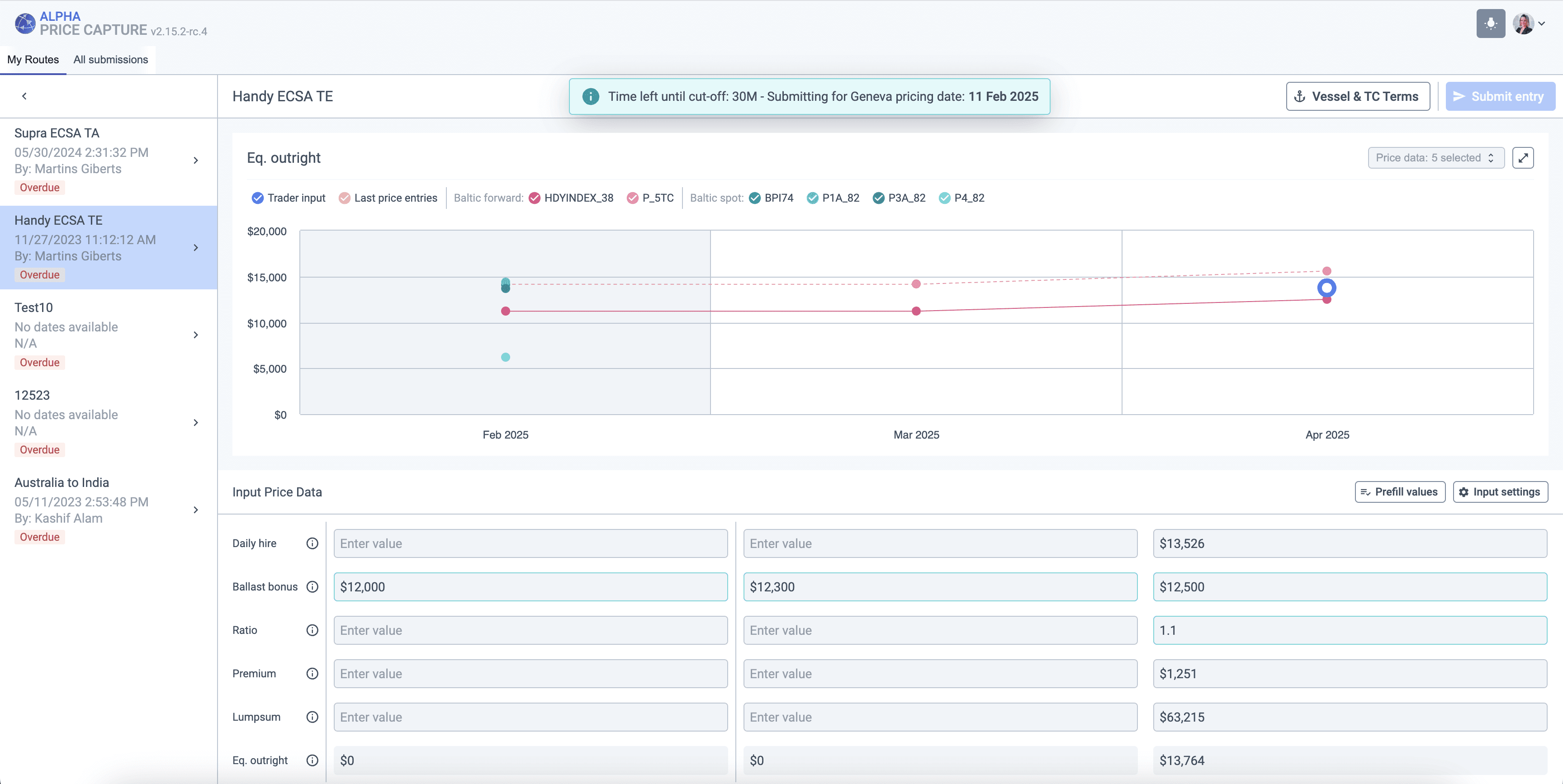Click the info icon beside Ratio
Image resolution: width=1563 pixels, height=784 pixels.
coord(312,630)
